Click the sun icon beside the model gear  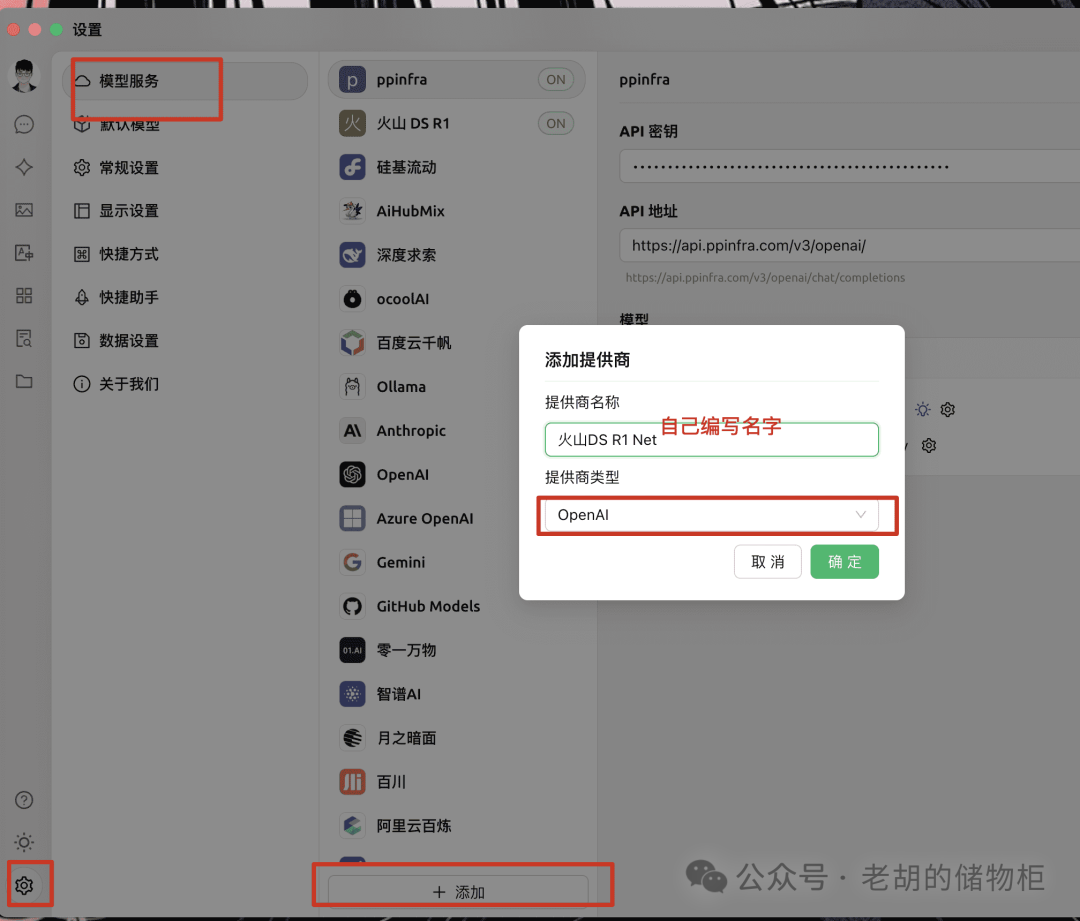pyautogui.click(x=922, y=410)
